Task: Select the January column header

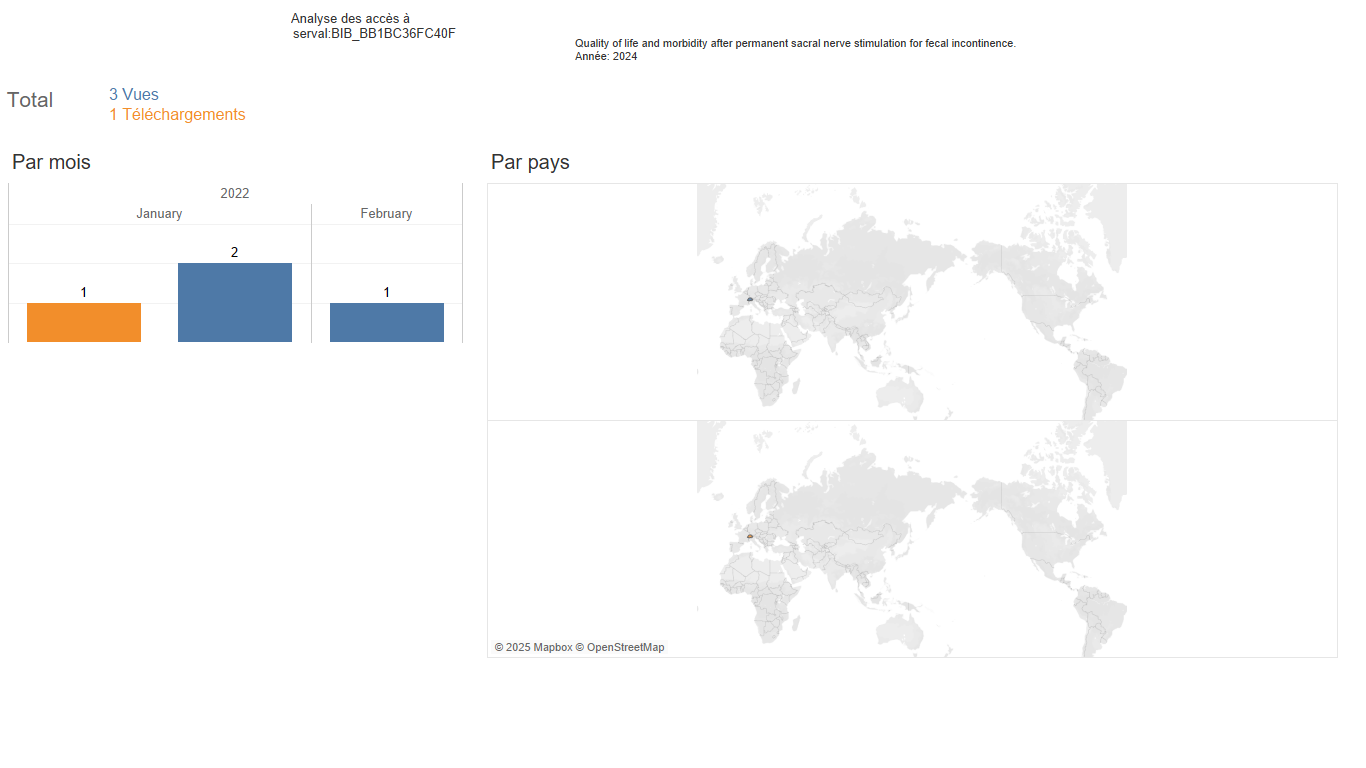Action: pyautogui.click(x=159, y=214)
